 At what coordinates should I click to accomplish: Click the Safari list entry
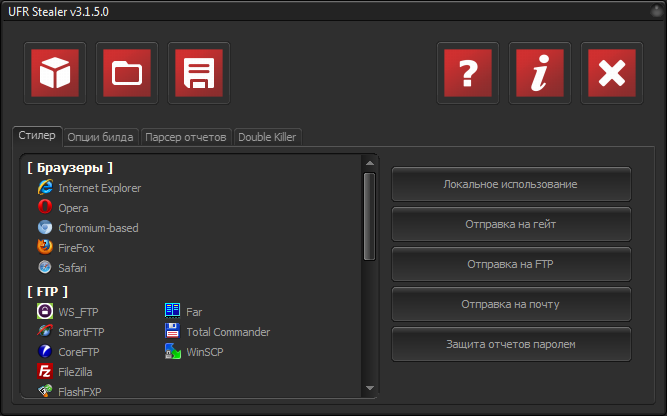pos(73,267)
